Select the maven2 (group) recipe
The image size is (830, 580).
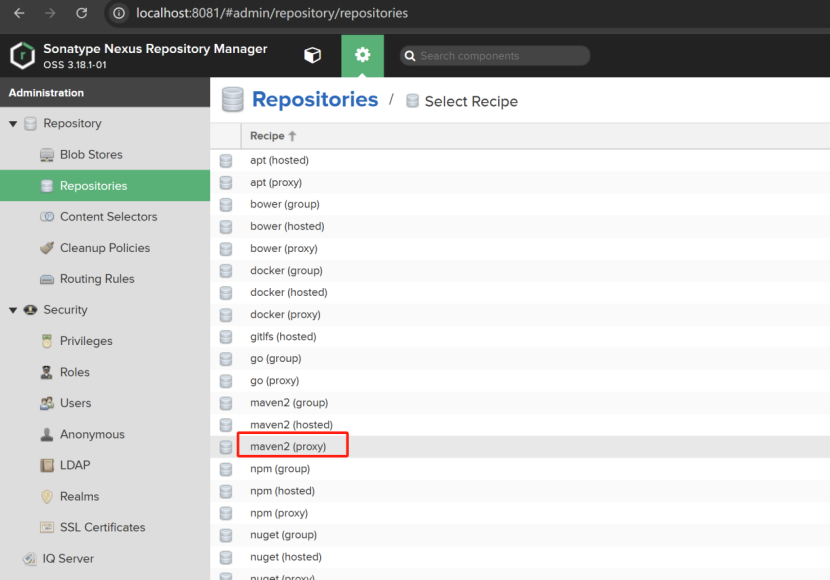pos(520,403)
